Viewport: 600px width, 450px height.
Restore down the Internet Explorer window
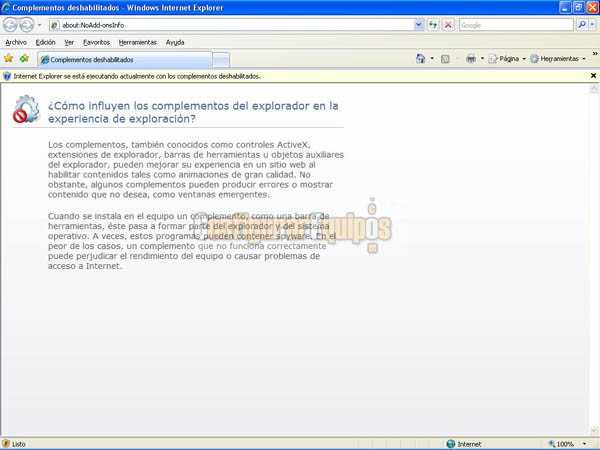coord(579,7)
